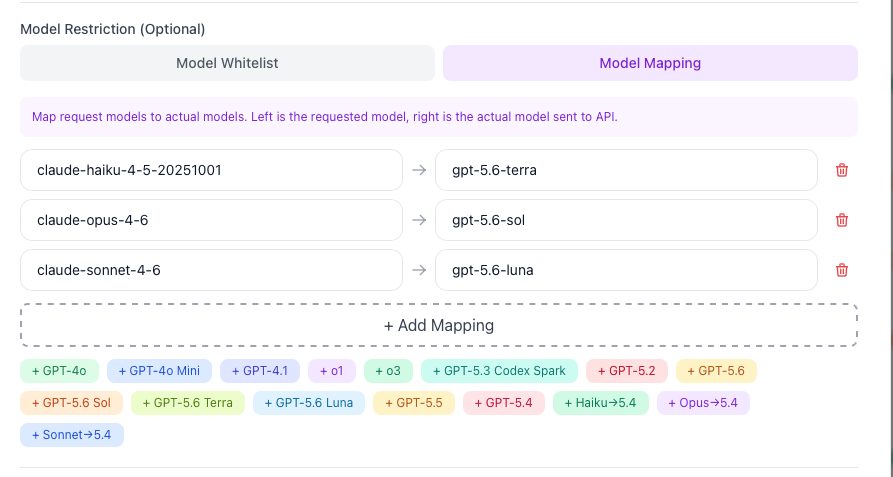Switch to the Model Whitelist tab
893x477 pixels.
(x=227, y=63)
